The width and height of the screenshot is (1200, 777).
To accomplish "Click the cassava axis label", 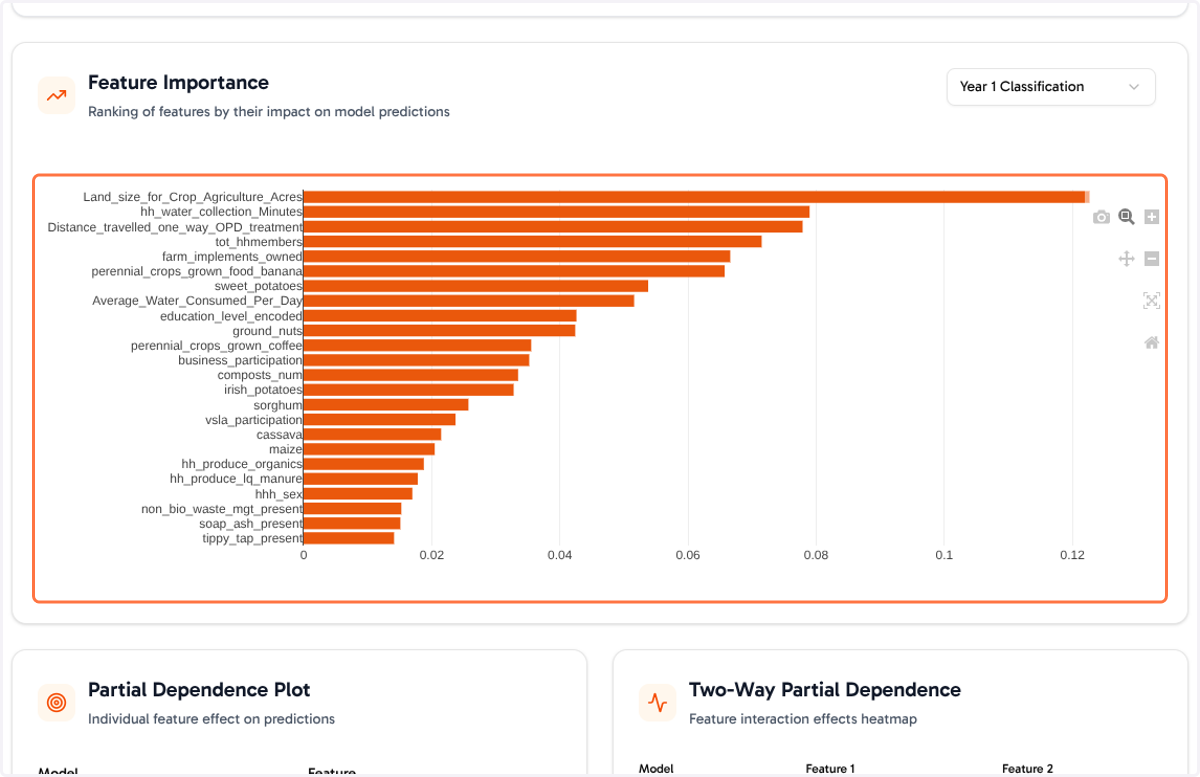I will [279, 435].
